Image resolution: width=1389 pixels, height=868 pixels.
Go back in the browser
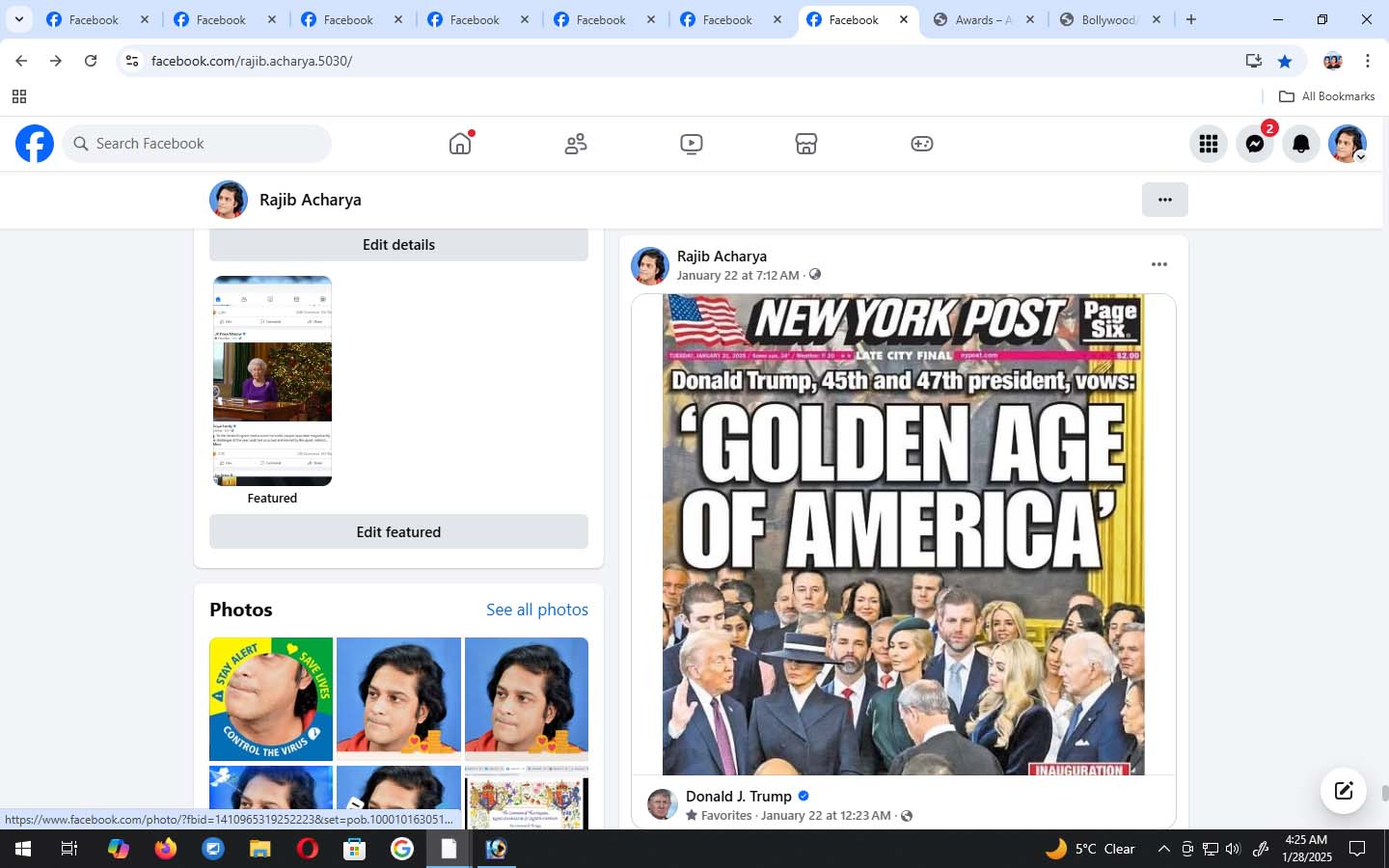tap(21, 61)
